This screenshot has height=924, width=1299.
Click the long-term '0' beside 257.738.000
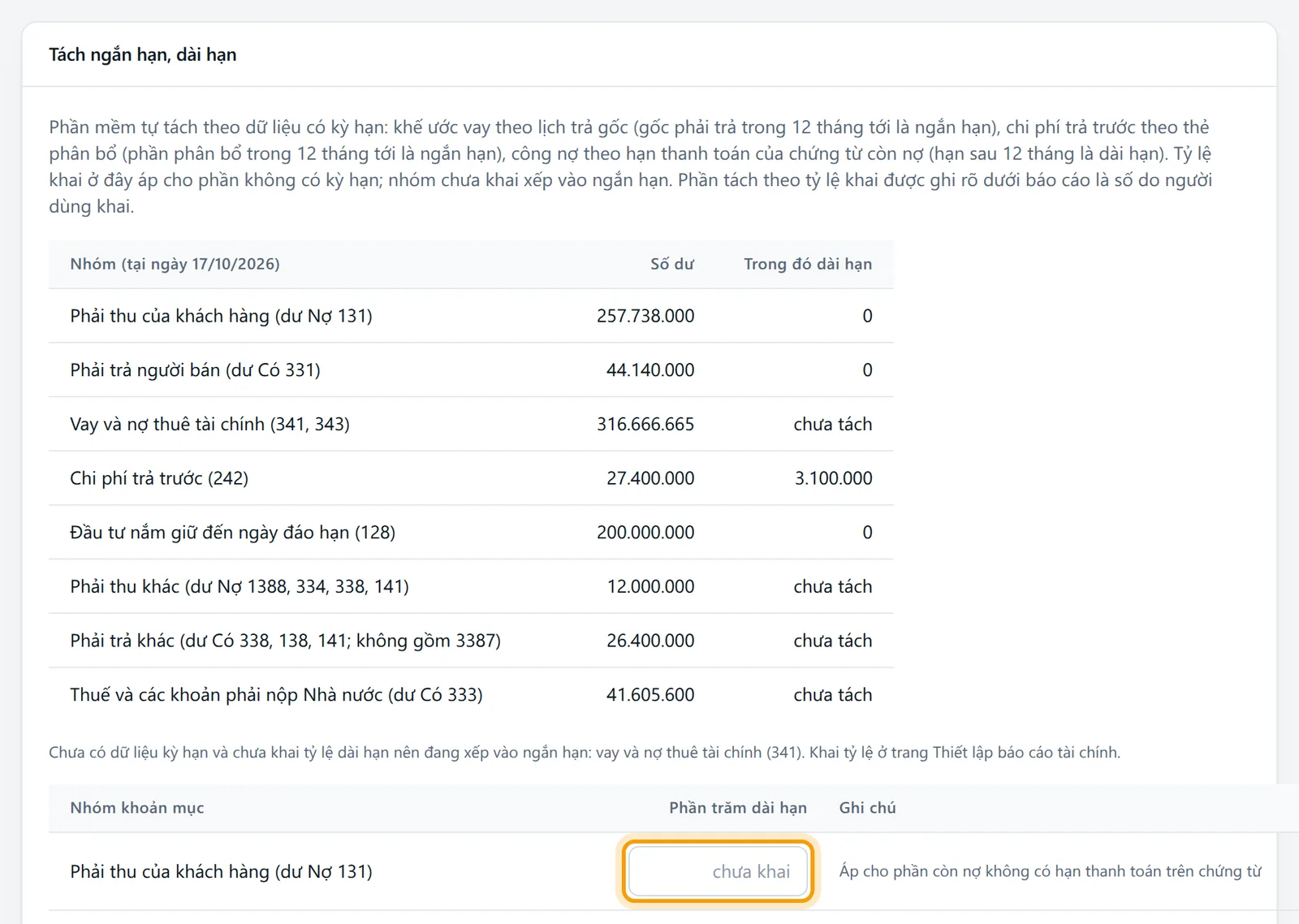867,316
